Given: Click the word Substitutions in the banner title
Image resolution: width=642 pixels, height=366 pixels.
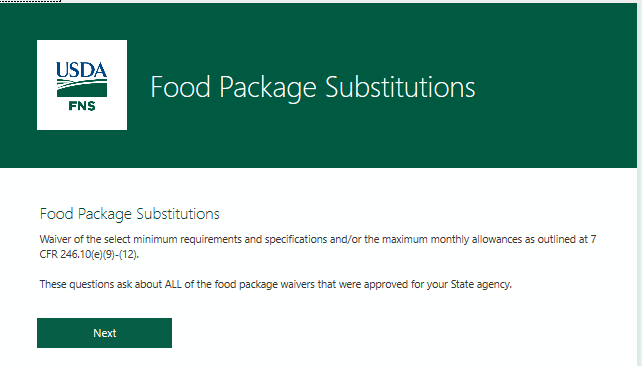Looking at the screenshot, I should point(400,87).
